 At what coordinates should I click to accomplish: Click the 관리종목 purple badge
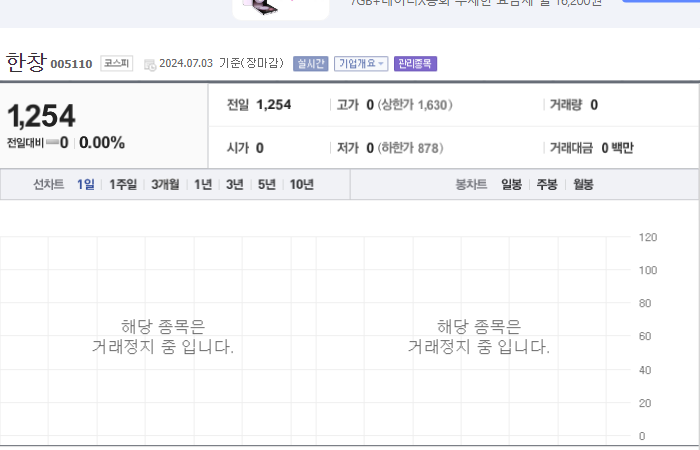tap(415, 64)
